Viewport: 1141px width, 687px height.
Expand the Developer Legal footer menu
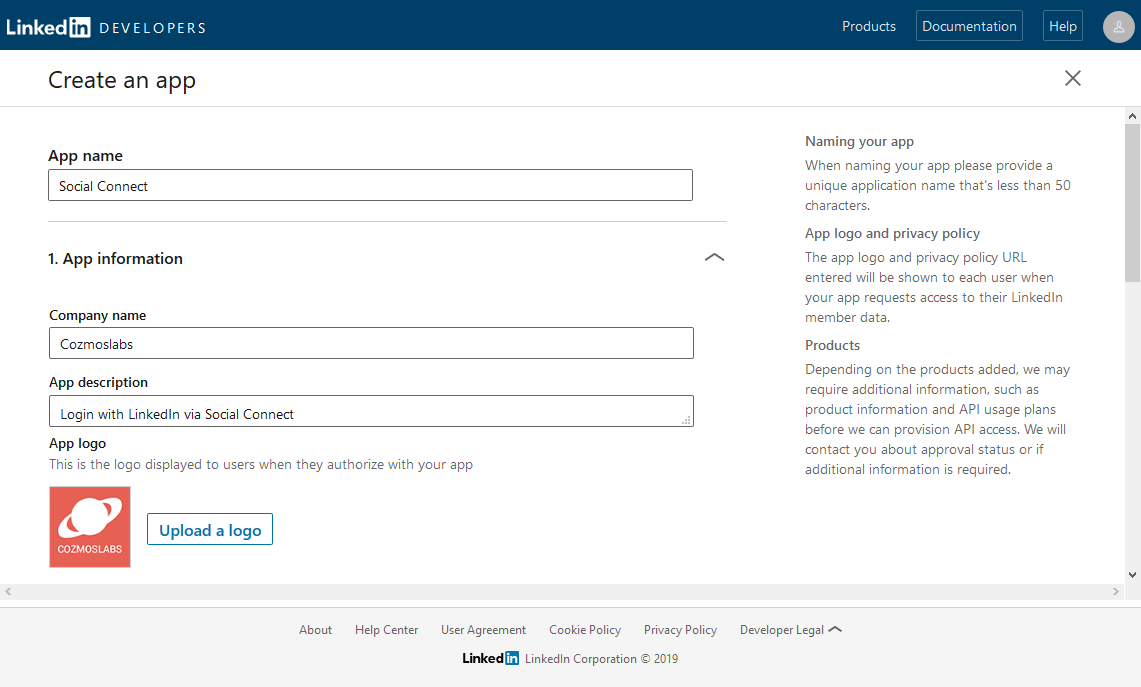(790, 630)
